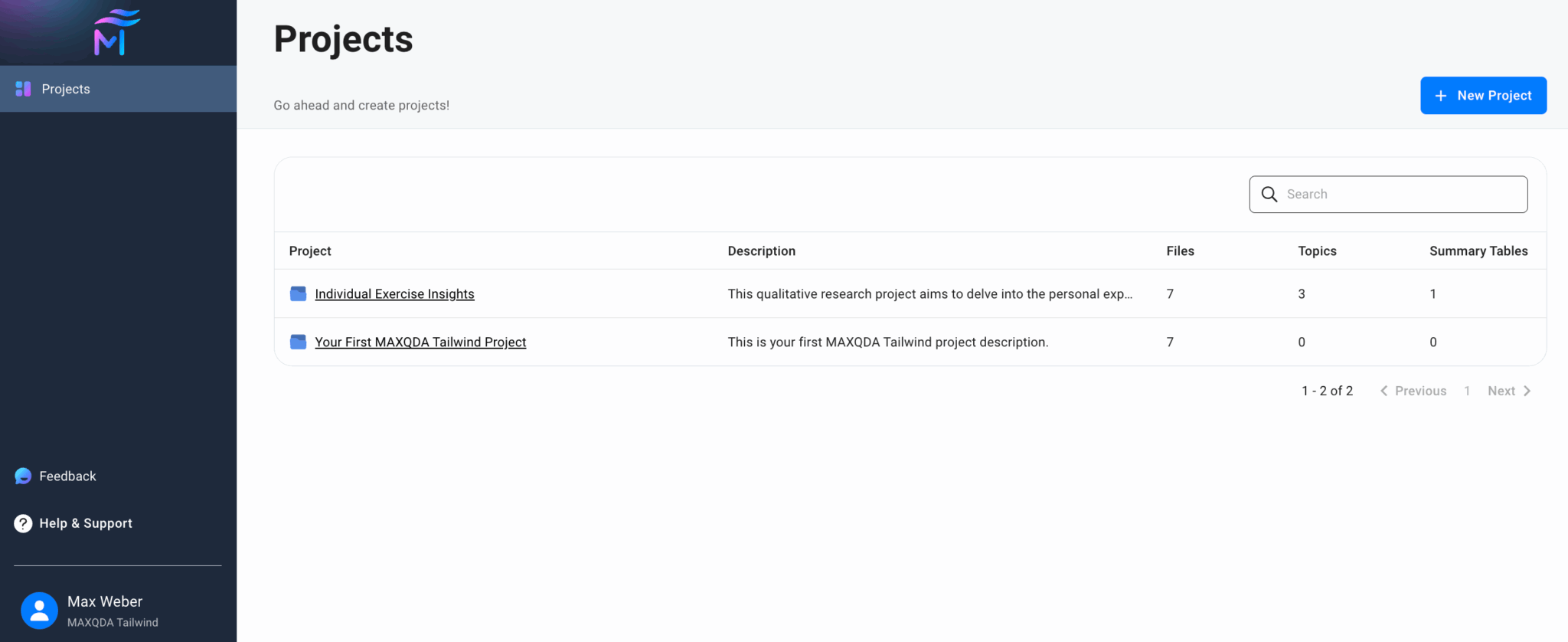Open the Feedback sidebar item

coord(67,476)
